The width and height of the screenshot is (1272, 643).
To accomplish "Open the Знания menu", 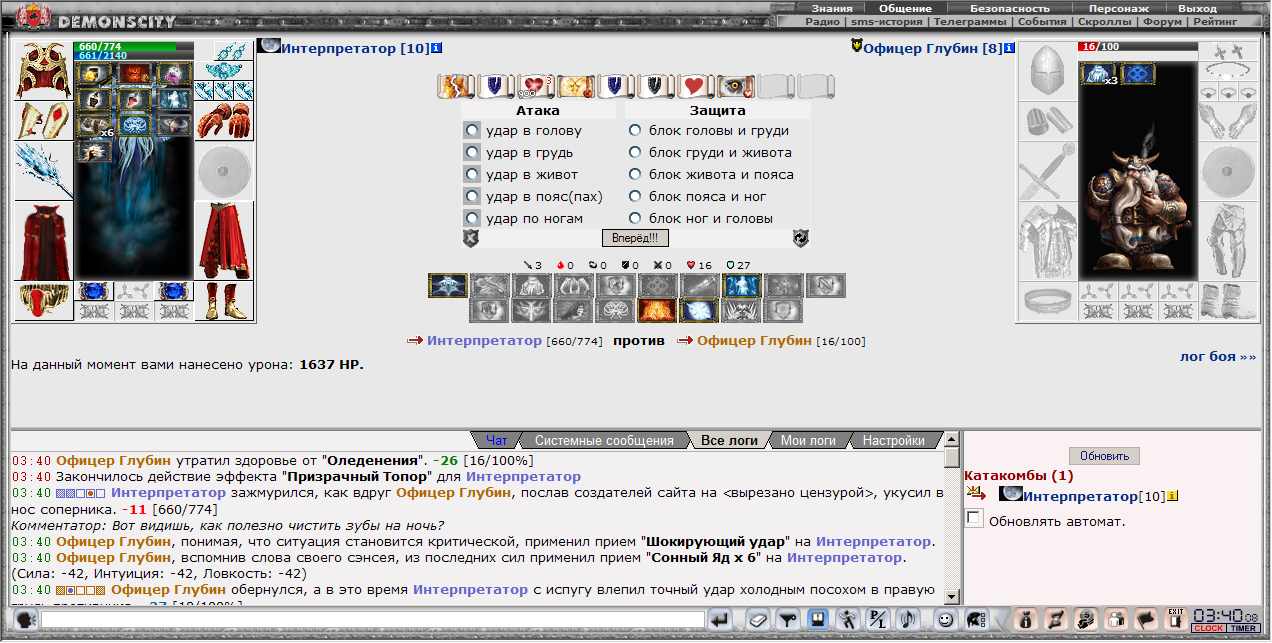I will (832, 8).
